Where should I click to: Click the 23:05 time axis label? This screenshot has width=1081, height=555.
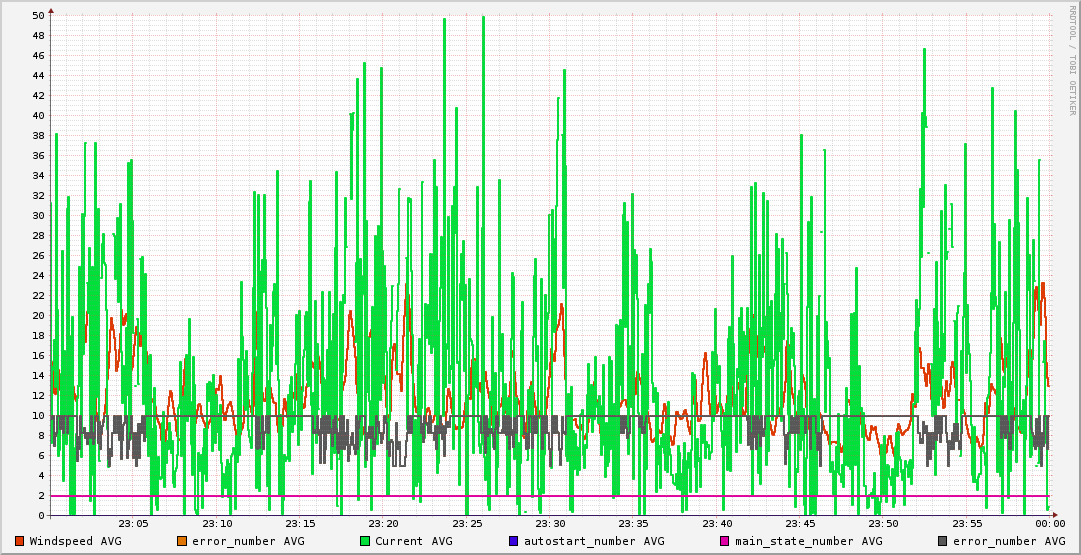[134, 524]
